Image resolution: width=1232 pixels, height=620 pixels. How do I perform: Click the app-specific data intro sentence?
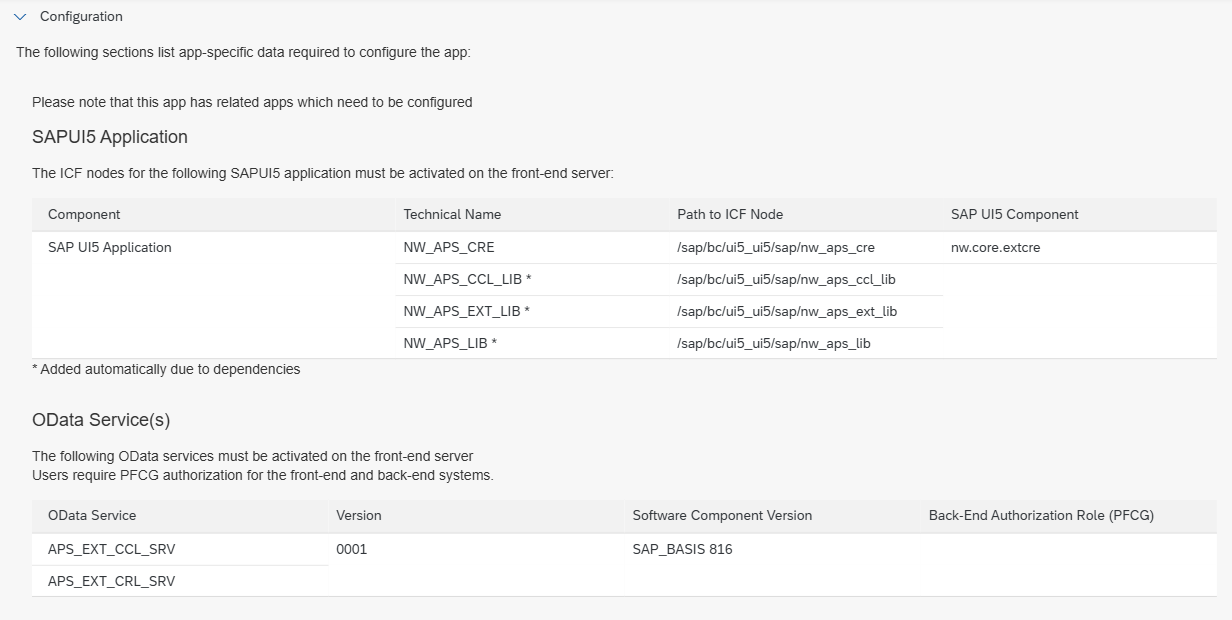click(x=243, y=52)
